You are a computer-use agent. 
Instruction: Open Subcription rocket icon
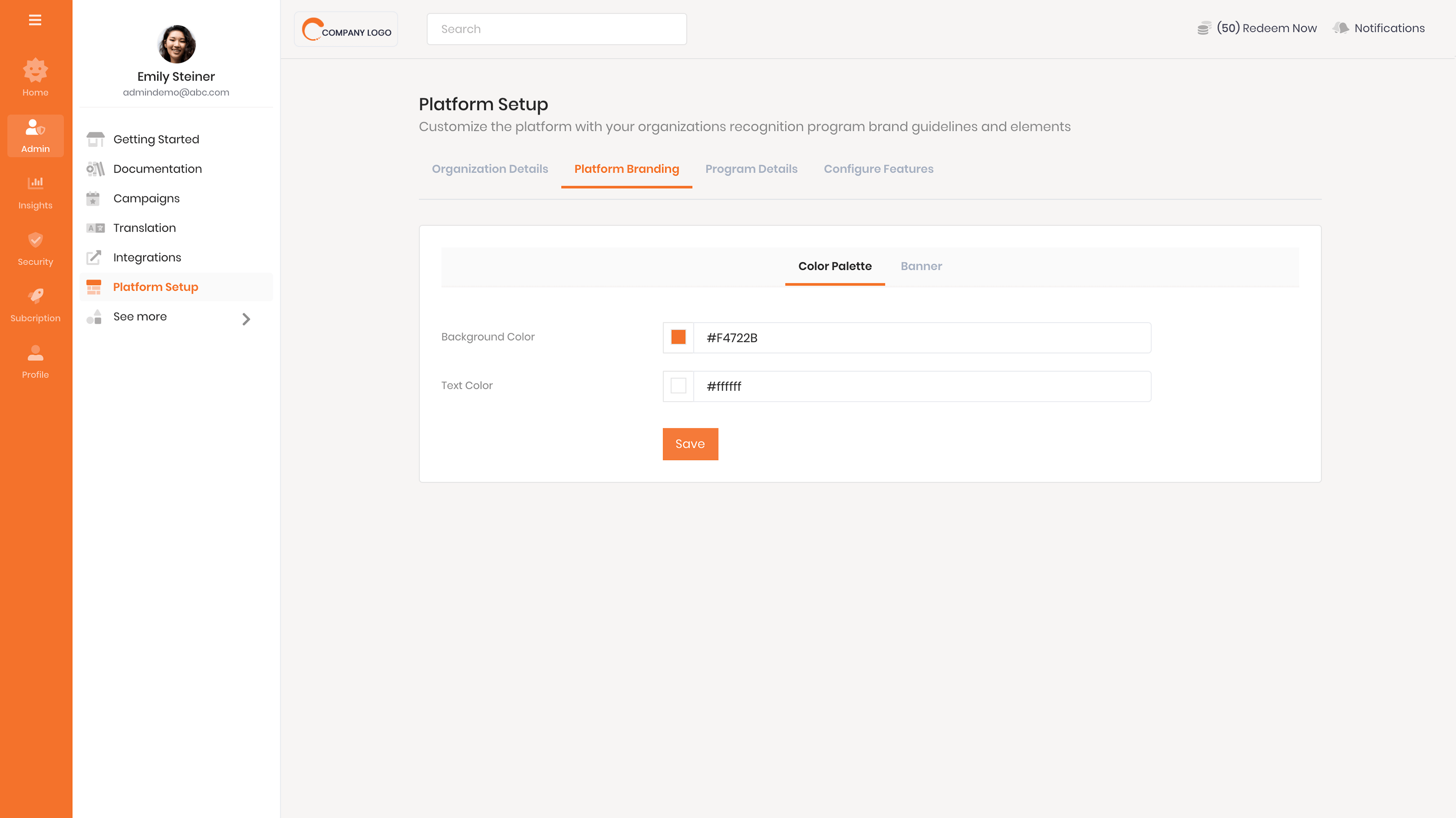(35, 296)
